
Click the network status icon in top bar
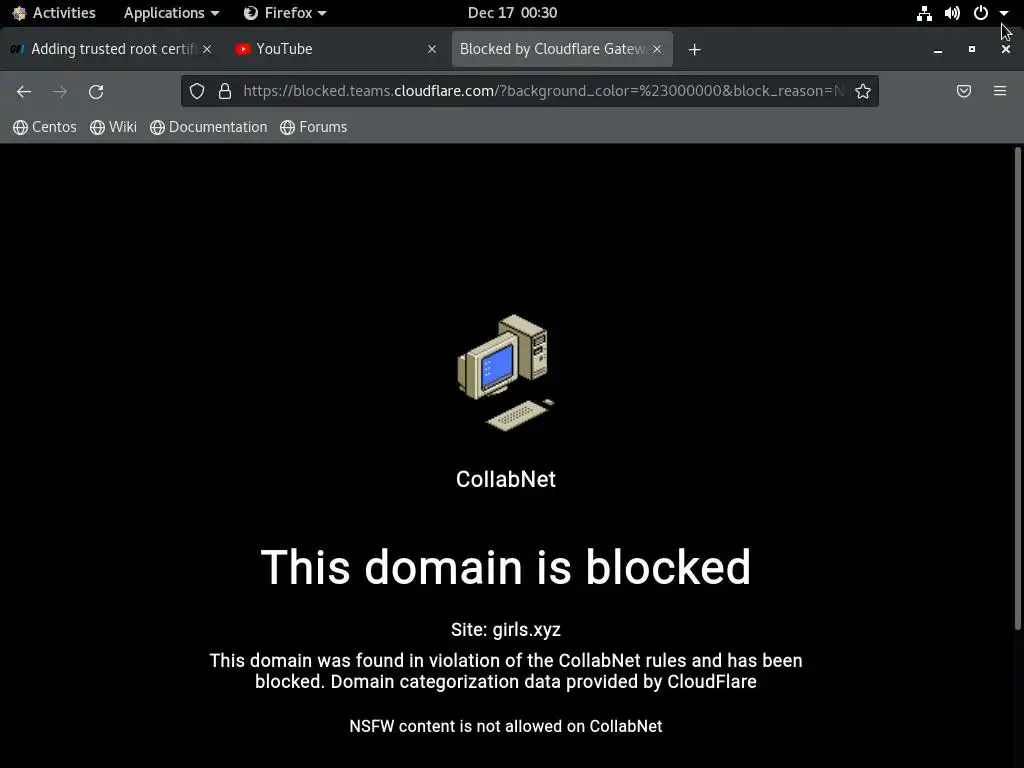click(924, 13)
